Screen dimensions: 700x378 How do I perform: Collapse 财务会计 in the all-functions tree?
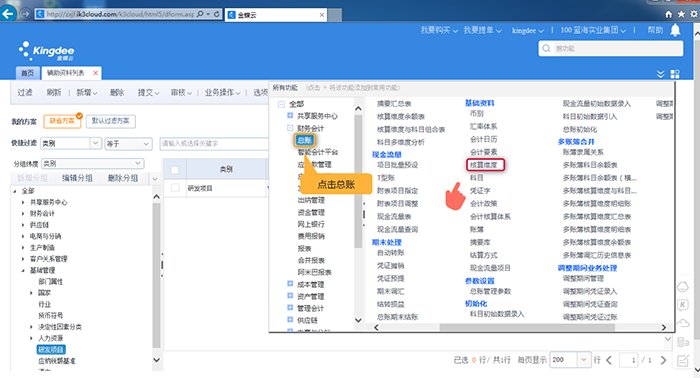coord(290,128)
